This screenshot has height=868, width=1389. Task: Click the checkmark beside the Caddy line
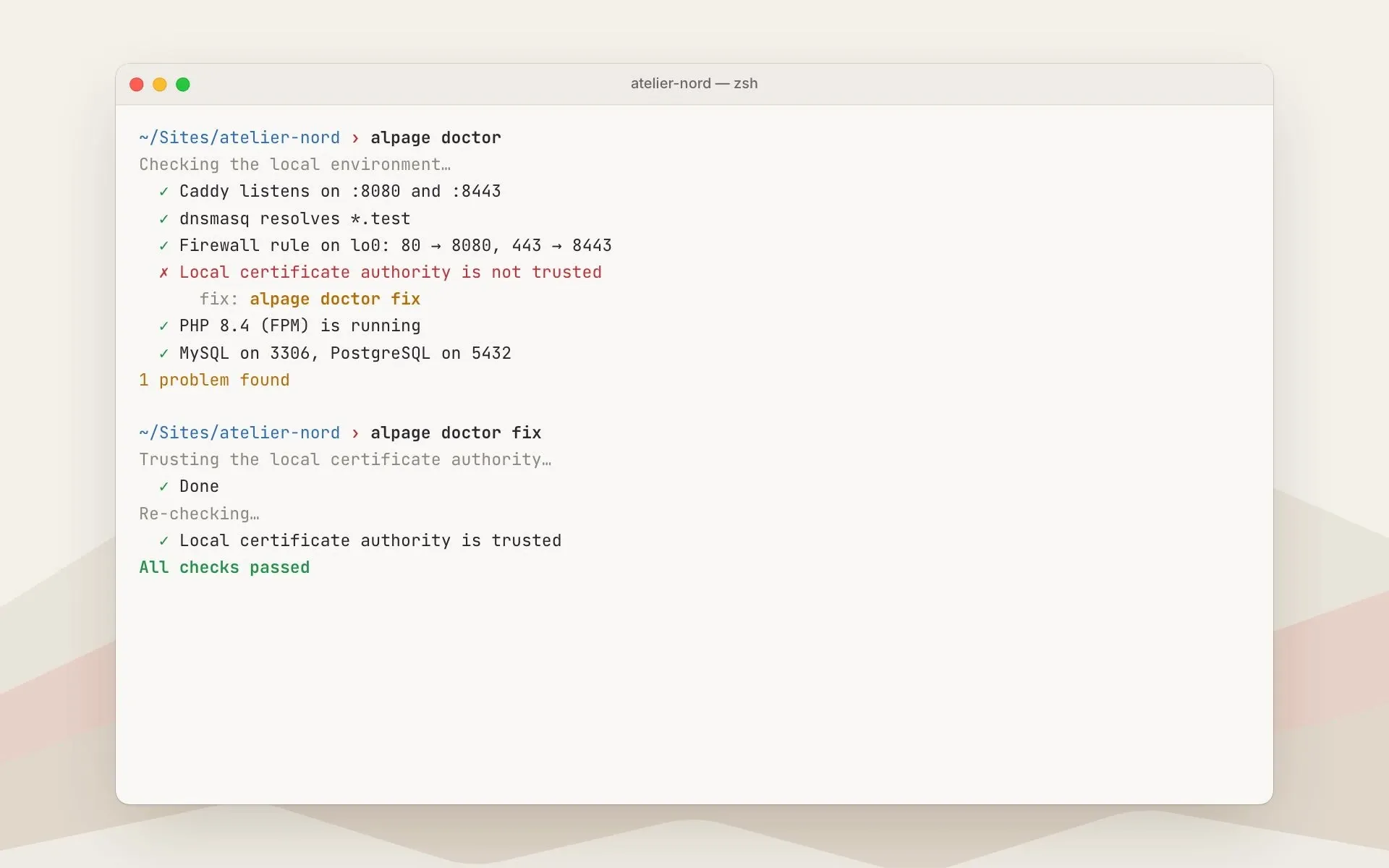[164, 192]
